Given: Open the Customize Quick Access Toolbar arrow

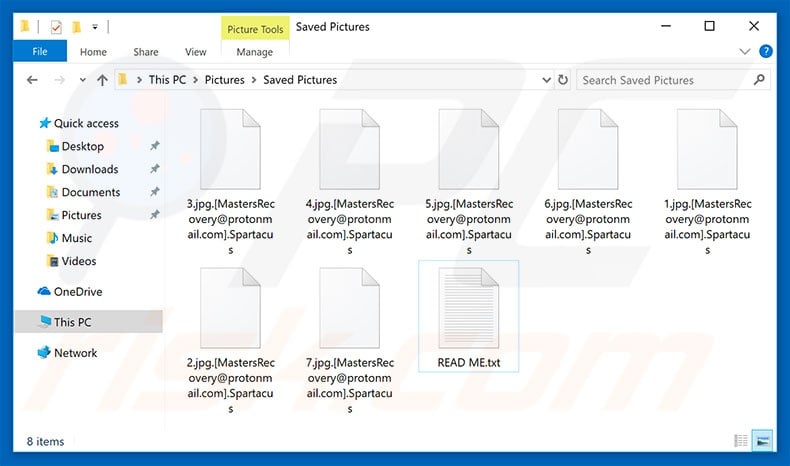Looking at the screenshot, I should point(95,27).
